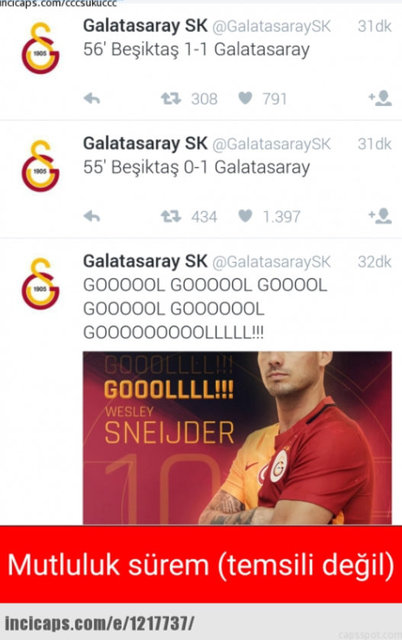Tap the red Mutluluk sürem caption banner
Screen dimensions: 402x640
pos(201,564)
